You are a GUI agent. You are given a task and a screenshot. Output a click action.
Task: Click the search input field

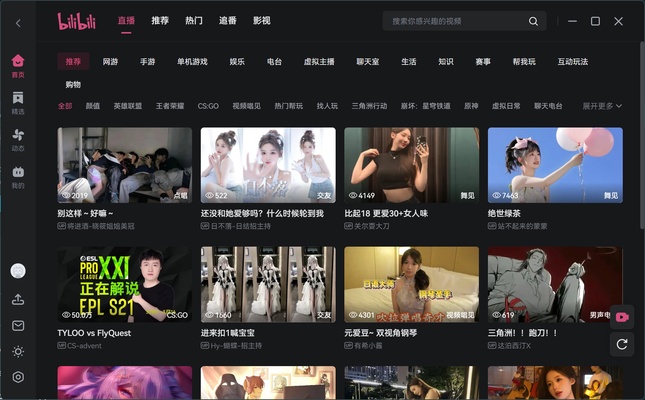[x=464, y=21]
